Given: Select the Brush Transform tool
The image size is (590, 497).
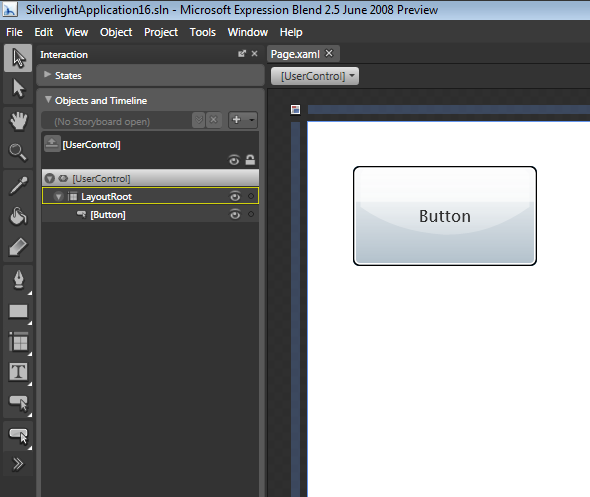Looking at the screenshot, I should (18, 247).
